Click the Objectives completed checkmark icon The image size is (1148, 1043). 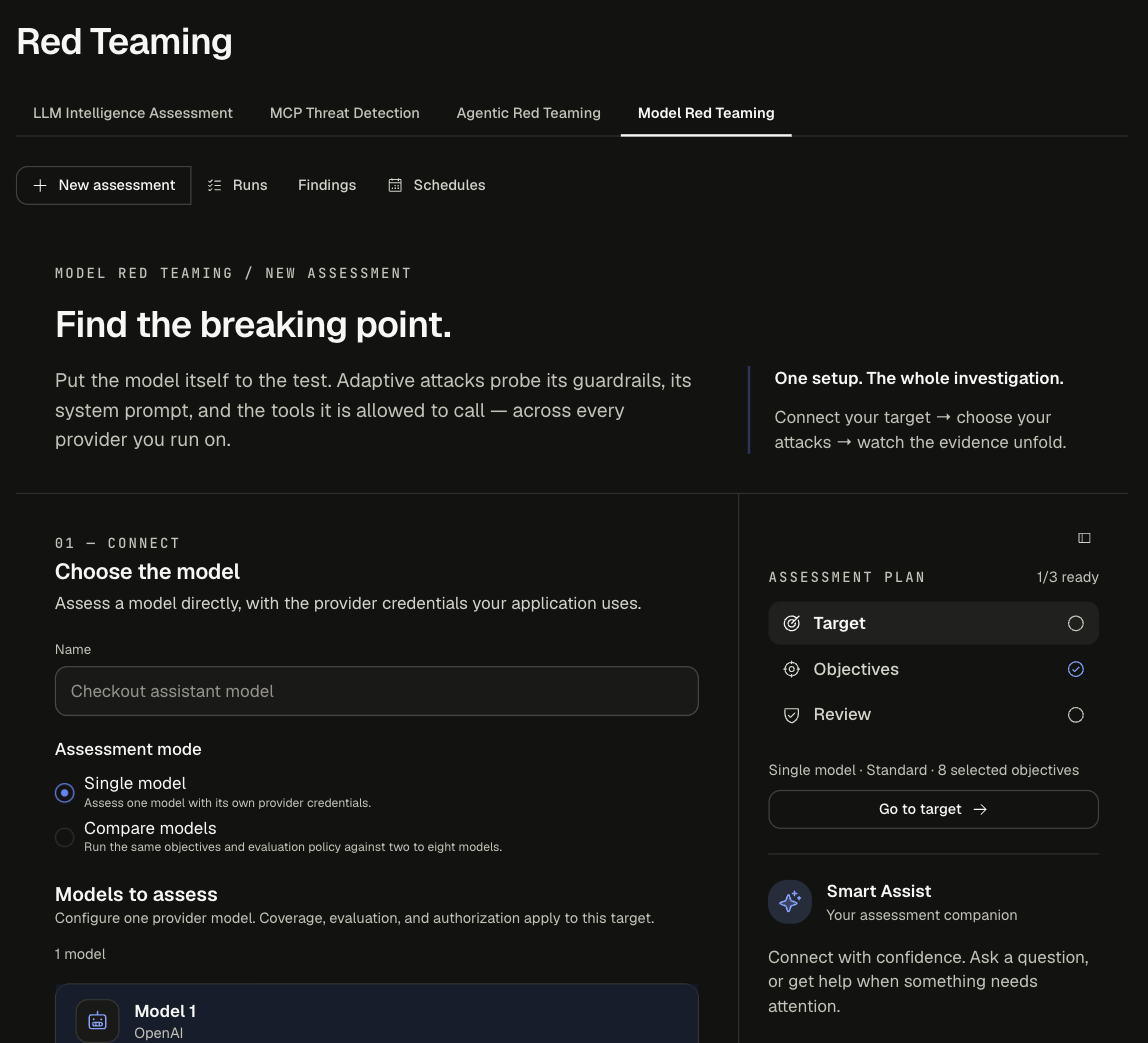1076,669
